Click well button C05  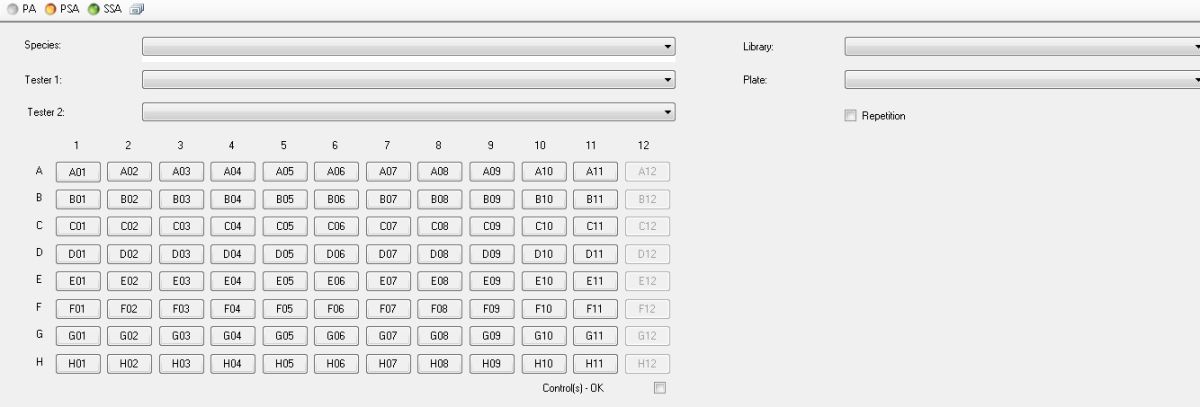285,226
